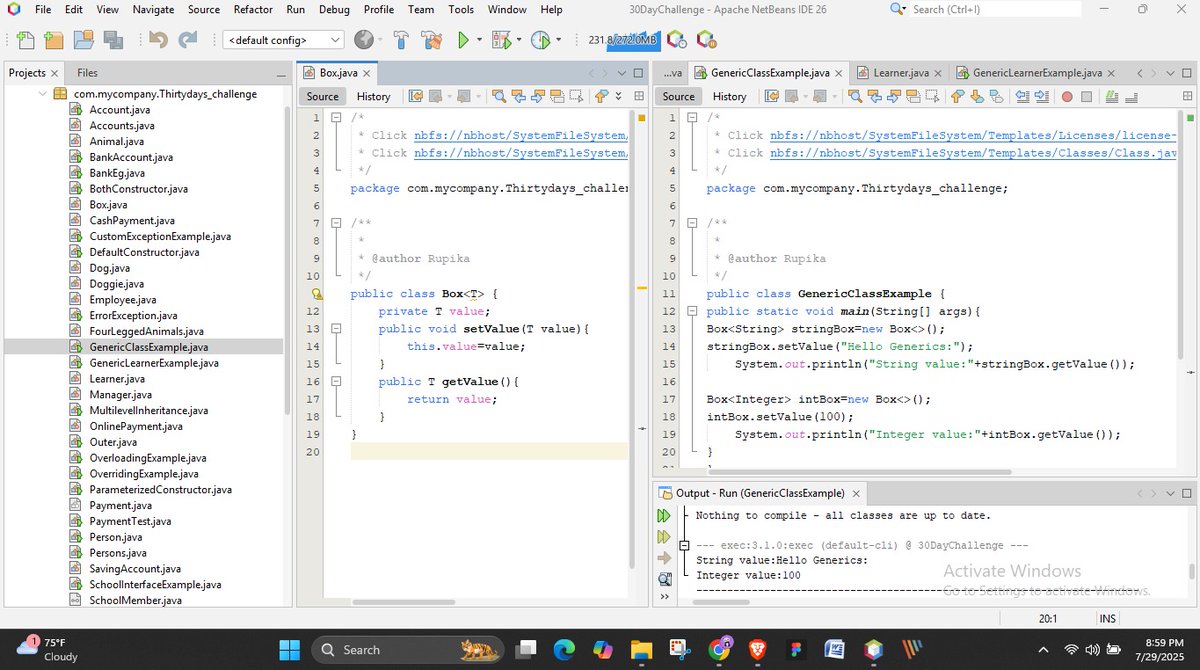Viewport: 1200px width, 670px height.
Task: Click Find Selection magnifier in GenericClassExample editor
Action: point(855,96)
